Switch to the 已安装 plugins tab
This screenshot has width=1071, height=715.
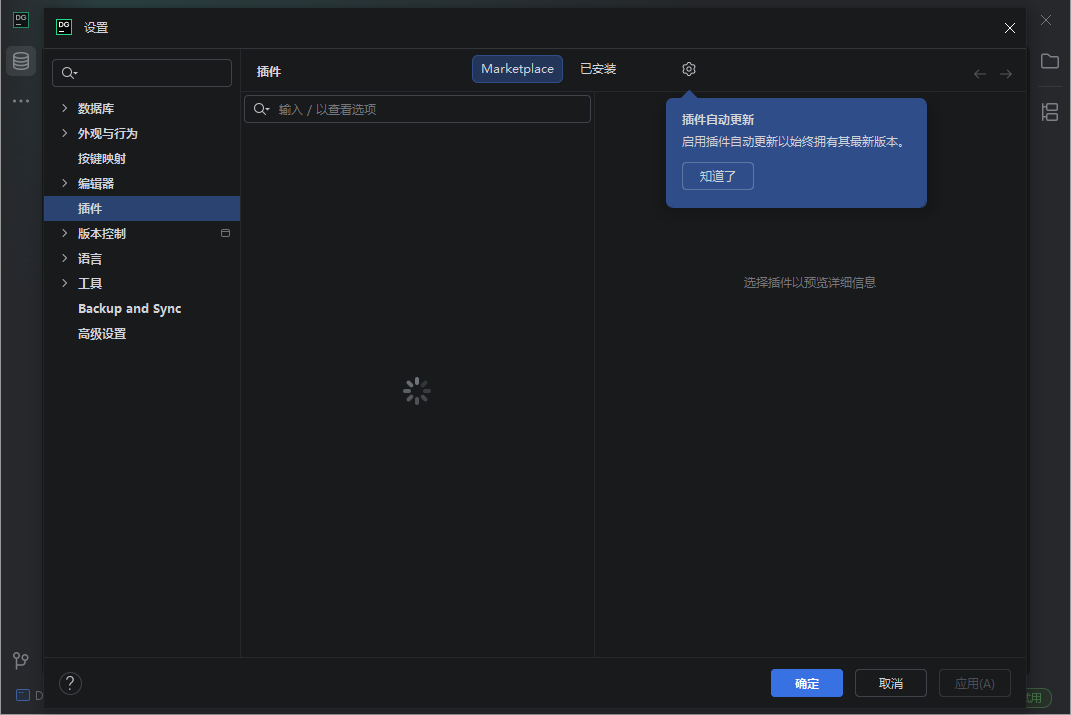click(598, 69)
